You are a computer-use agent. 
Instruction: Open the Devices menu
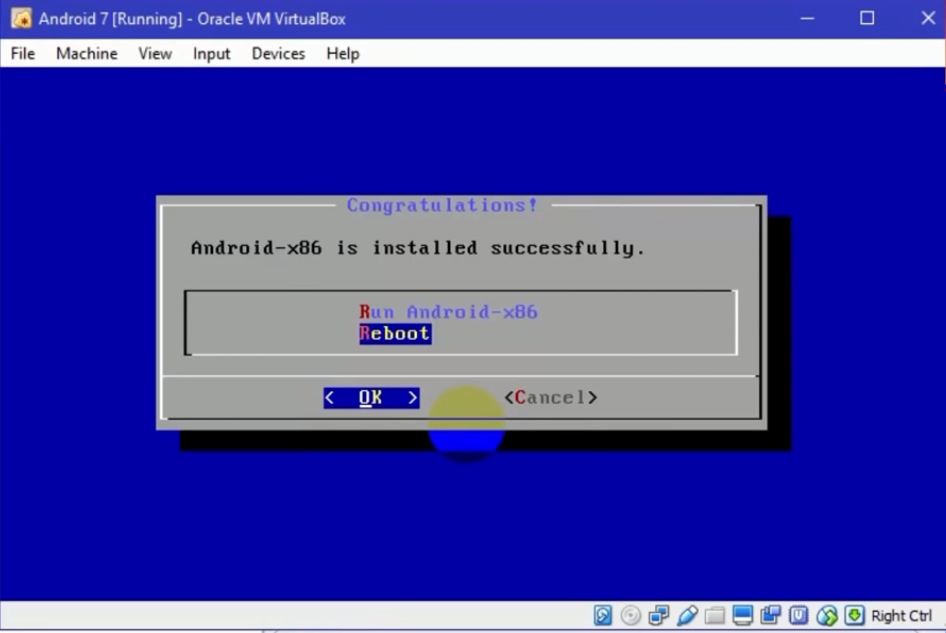pyautogui.click(x=278, y=54)
